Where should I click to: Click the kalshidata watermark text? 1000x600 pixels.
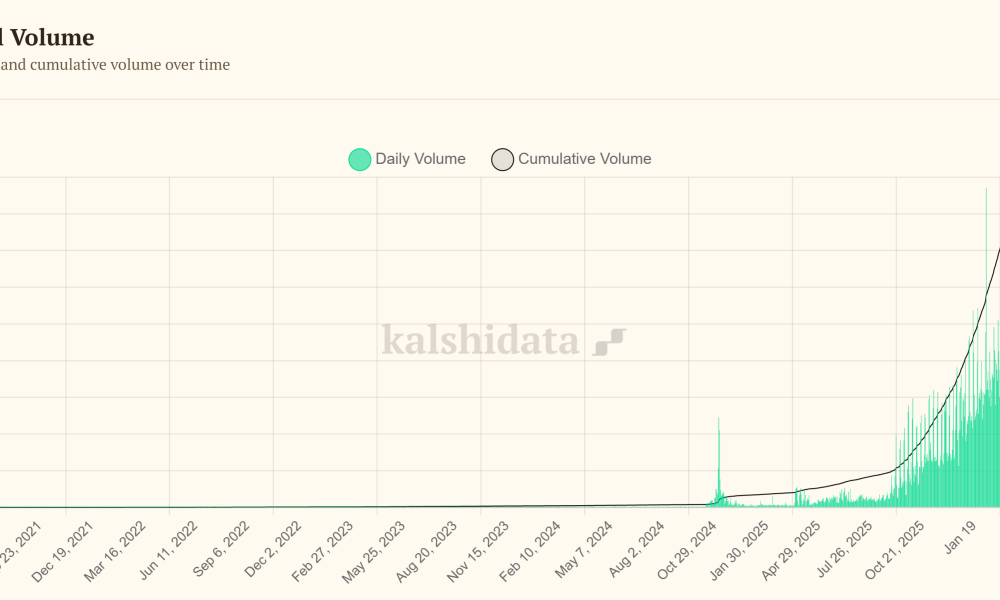[480, 341]
